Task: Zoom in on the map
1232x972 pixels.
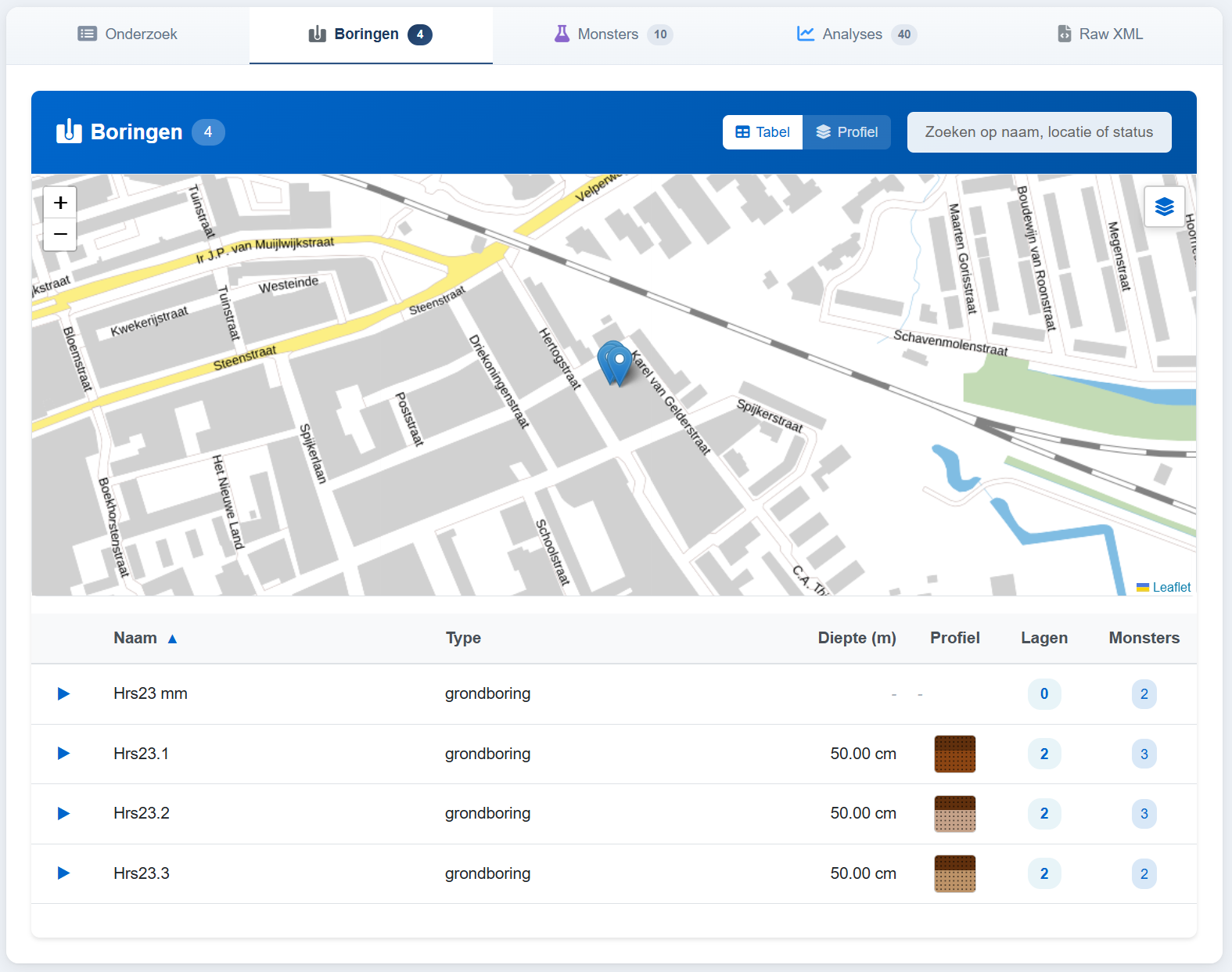Action: click(x=60, y=203)
